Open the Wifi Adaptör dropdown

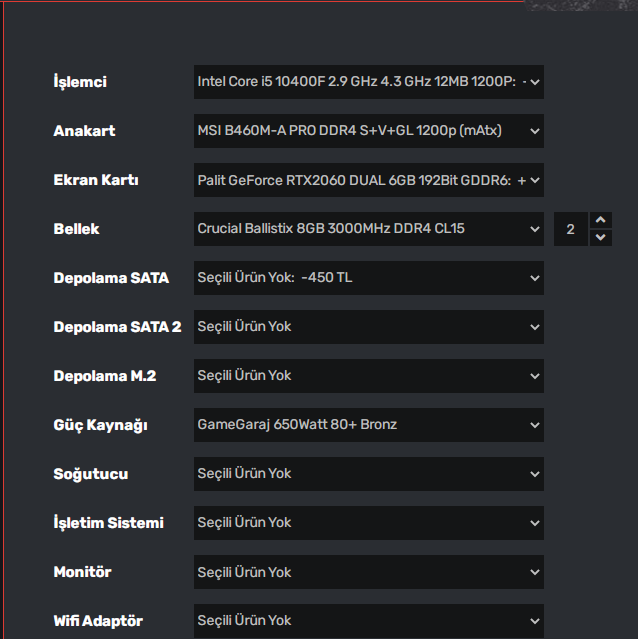[368, 621]
